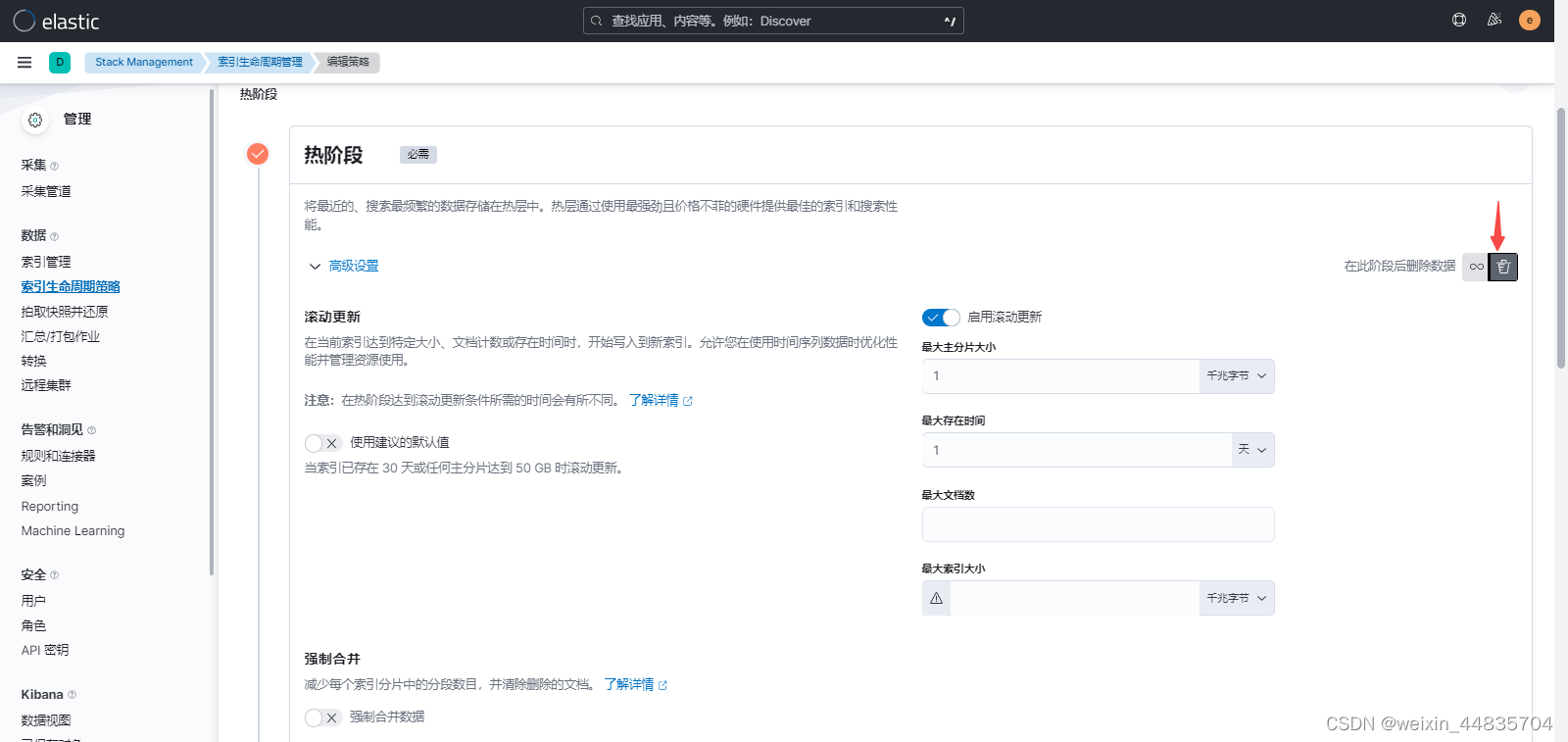
Task: Open the help menu icon
Action: pyautogui.click(x=1459, y=20)
